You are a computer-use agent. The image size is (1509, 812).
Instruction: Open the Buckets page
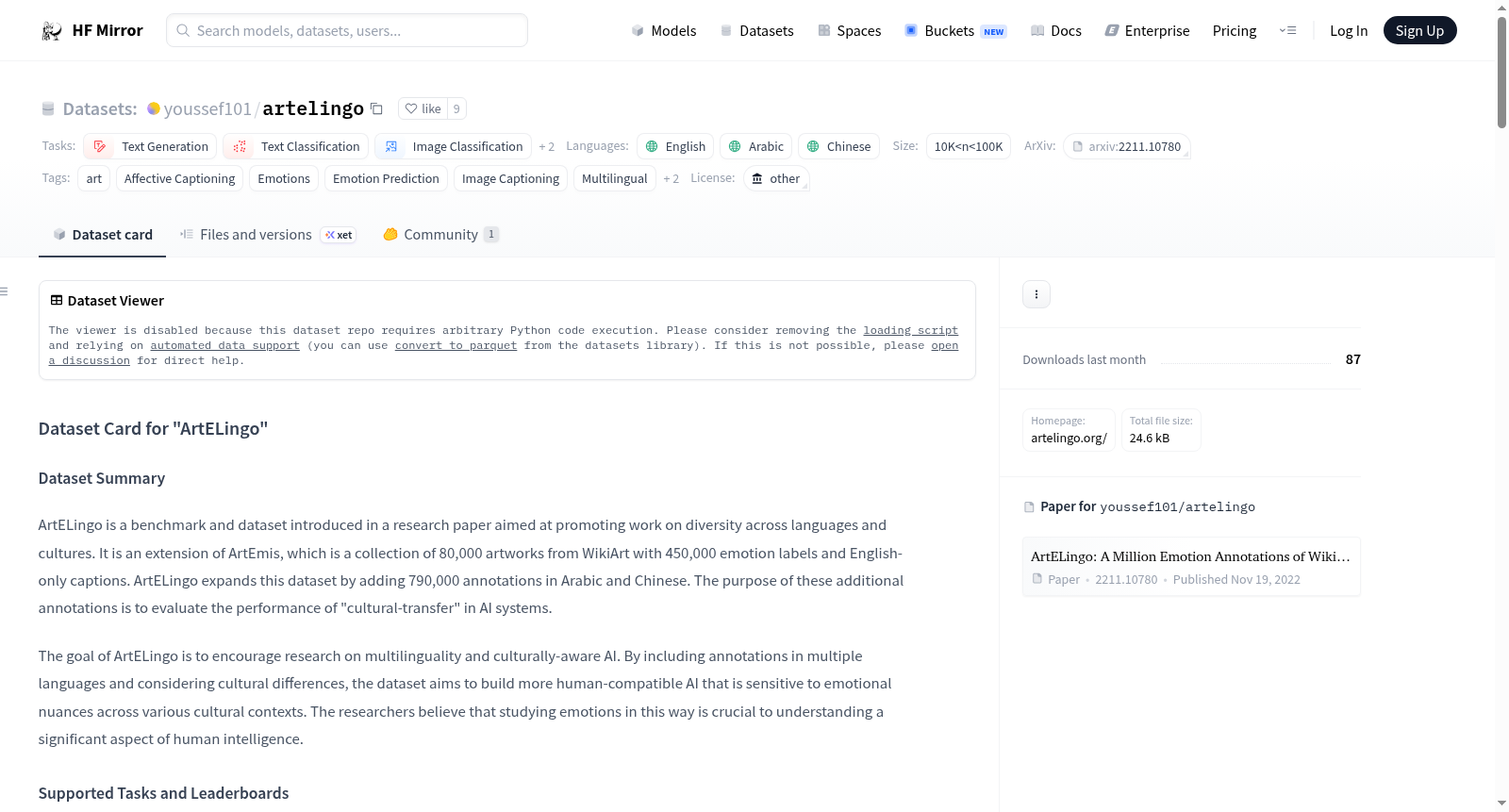(955, 30)
